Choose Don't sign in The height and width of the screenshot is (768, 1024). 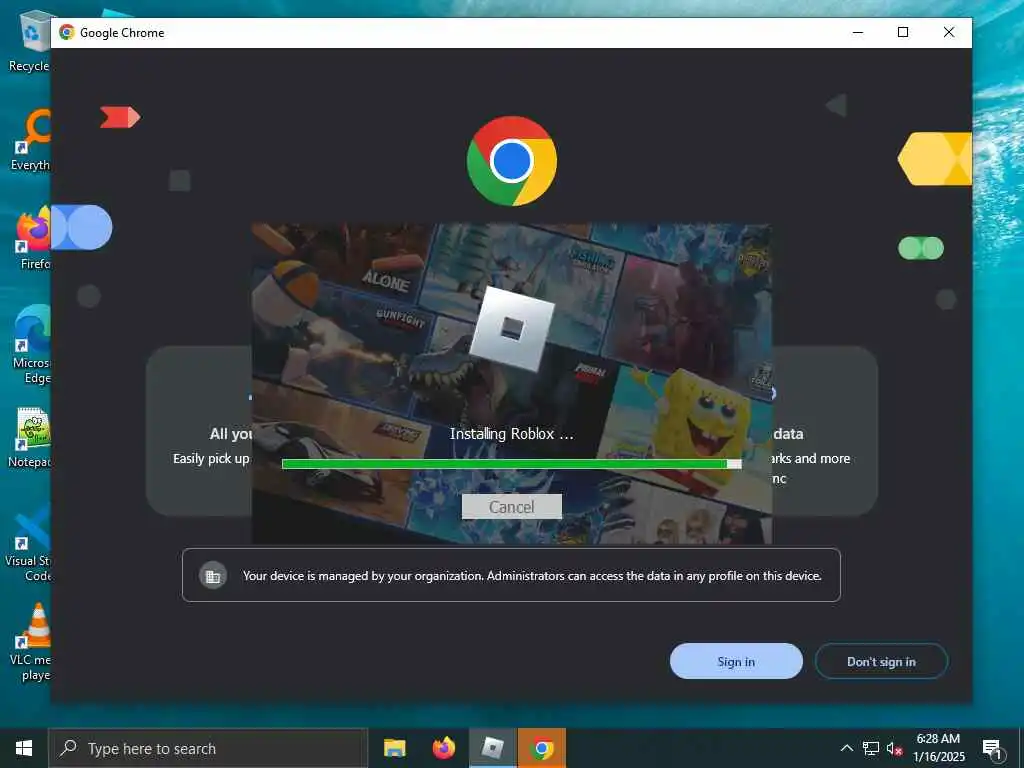[881, 661]
